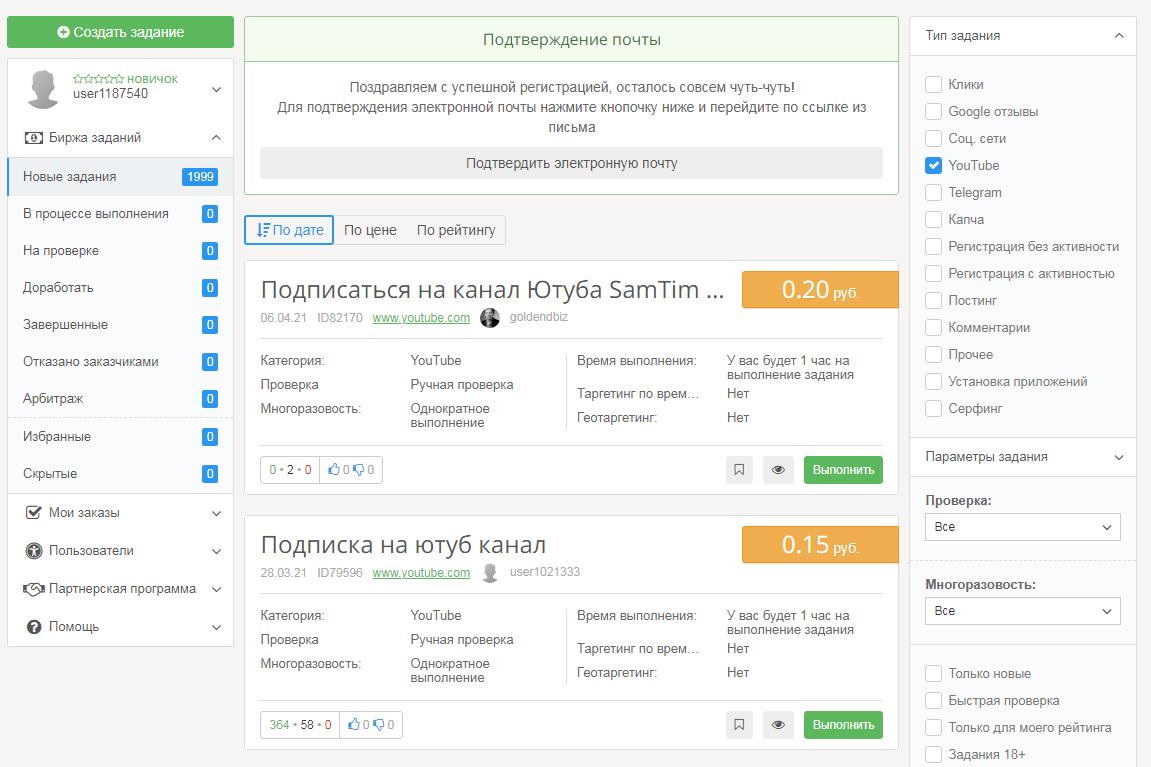Open Скрытые tasks
This screenshot has height=767, width=1151.
click(120, 473)
